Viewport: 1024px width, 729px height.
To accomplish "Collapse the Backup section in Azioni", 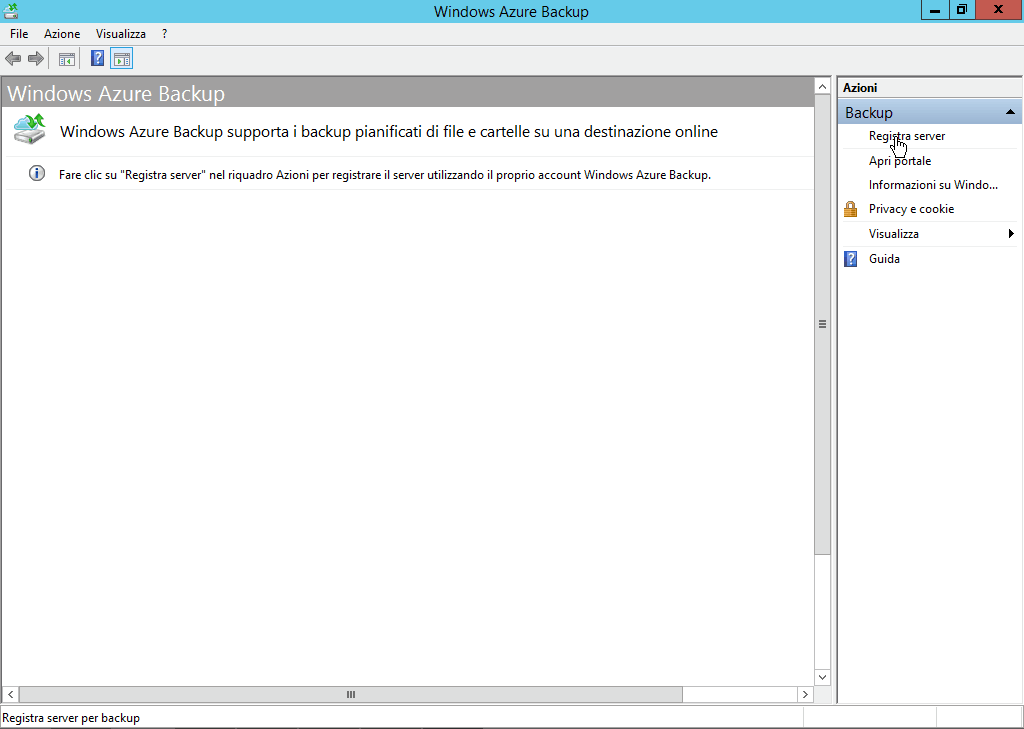I will click(1010, 112).
